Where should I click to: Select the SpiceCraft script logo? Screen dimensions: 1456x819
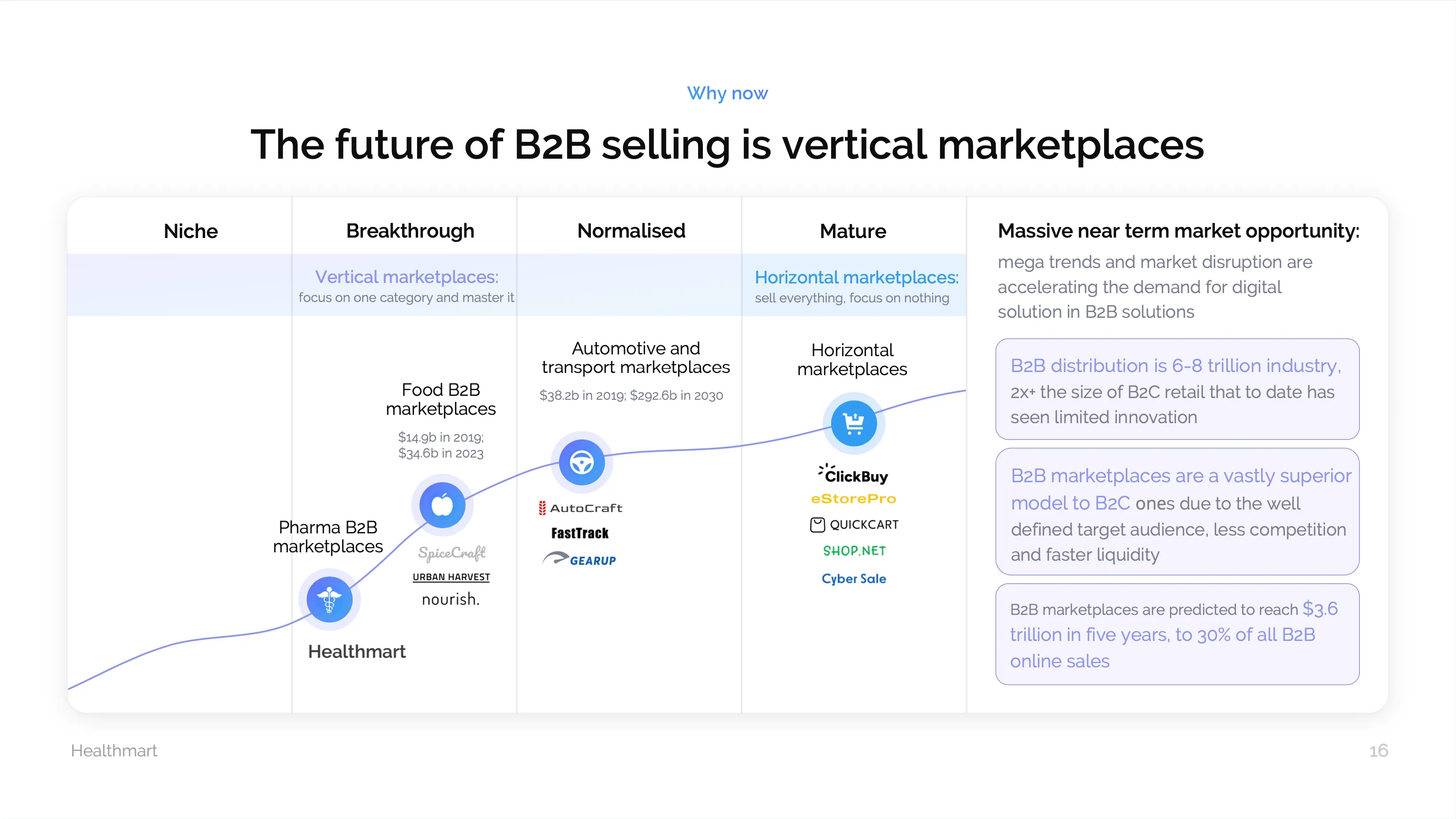452,553
